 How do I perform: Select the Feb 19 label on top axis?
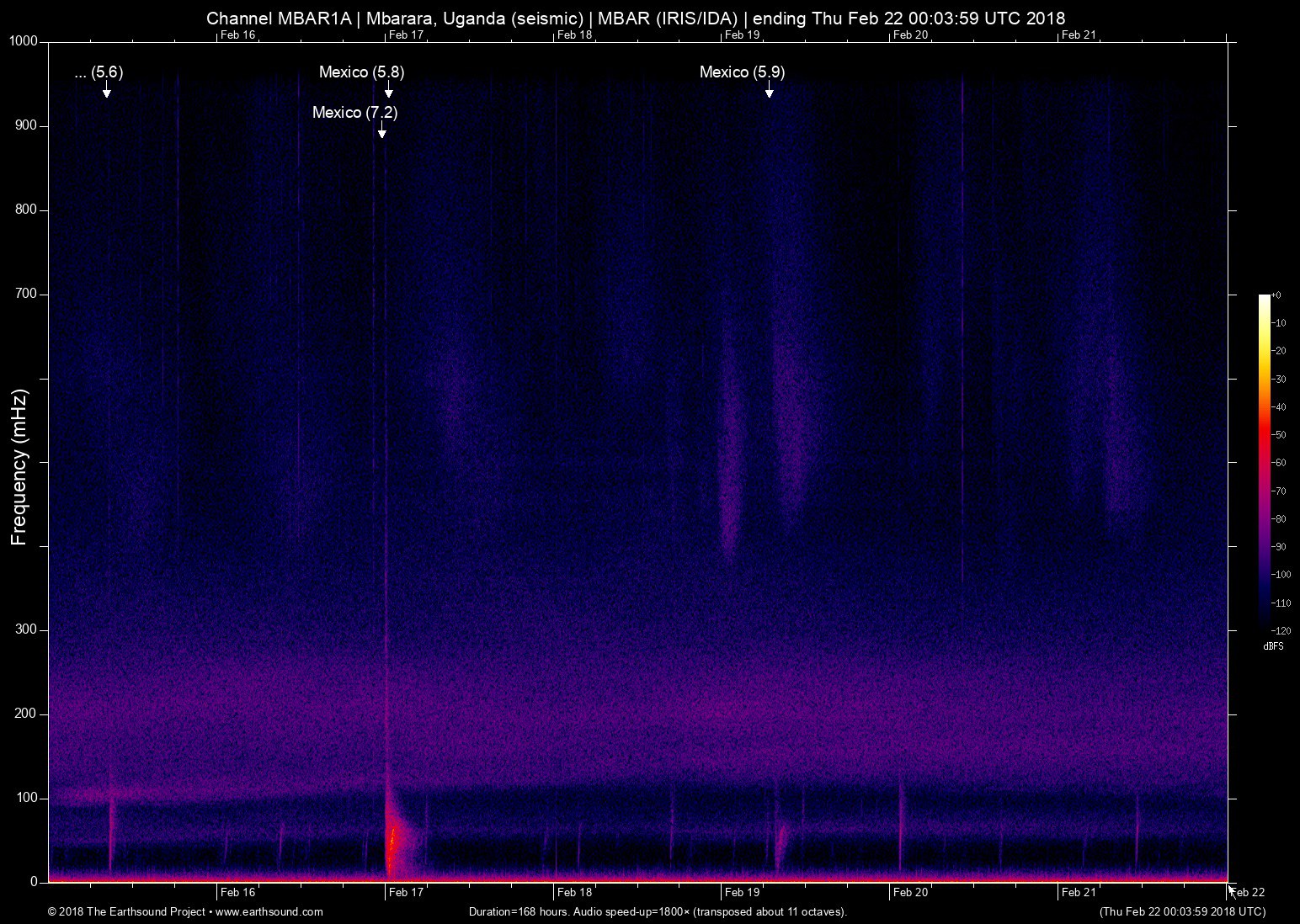(x=741, y=35)
